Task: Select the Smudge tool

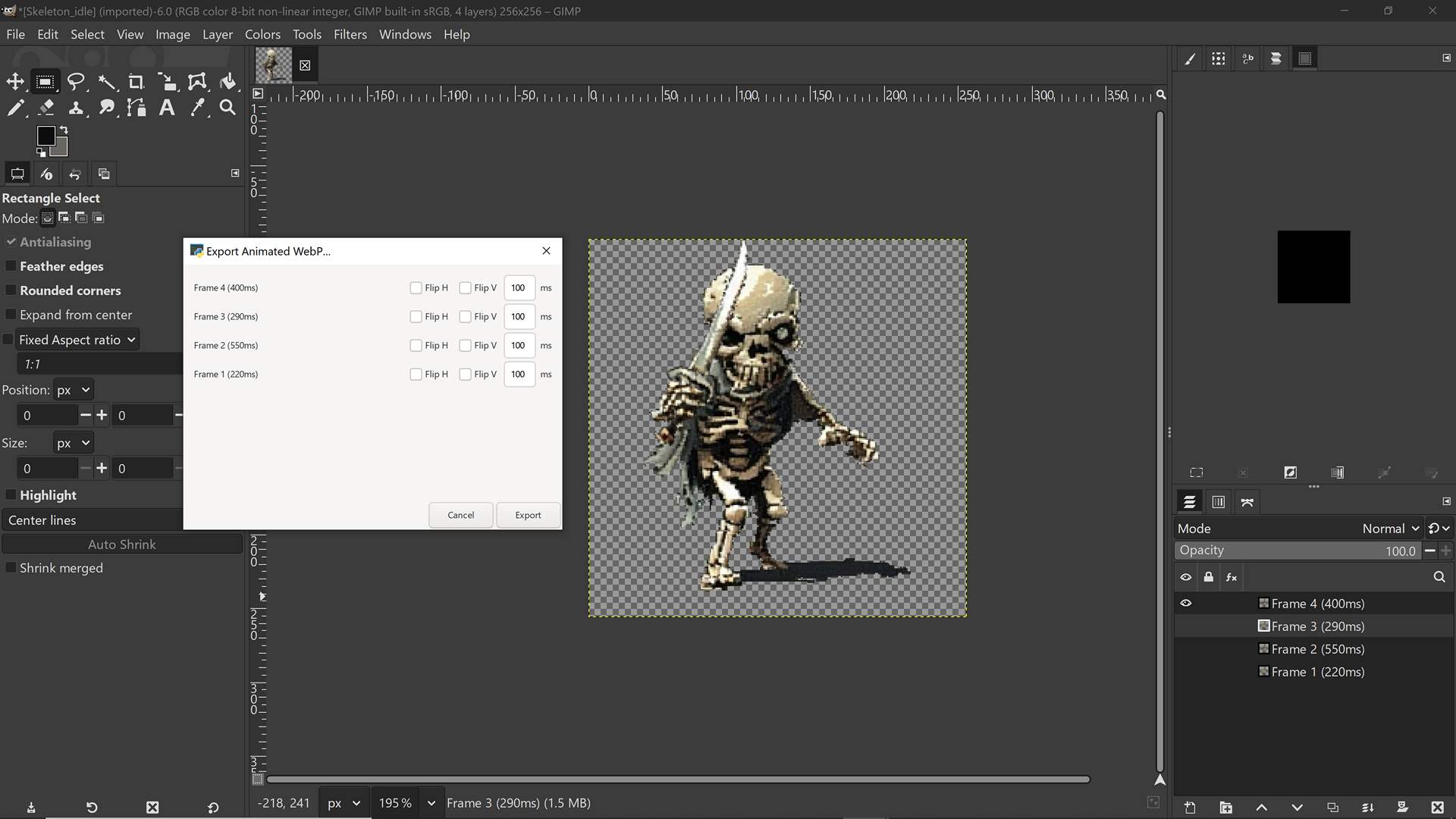Action: tap(106, 108)
